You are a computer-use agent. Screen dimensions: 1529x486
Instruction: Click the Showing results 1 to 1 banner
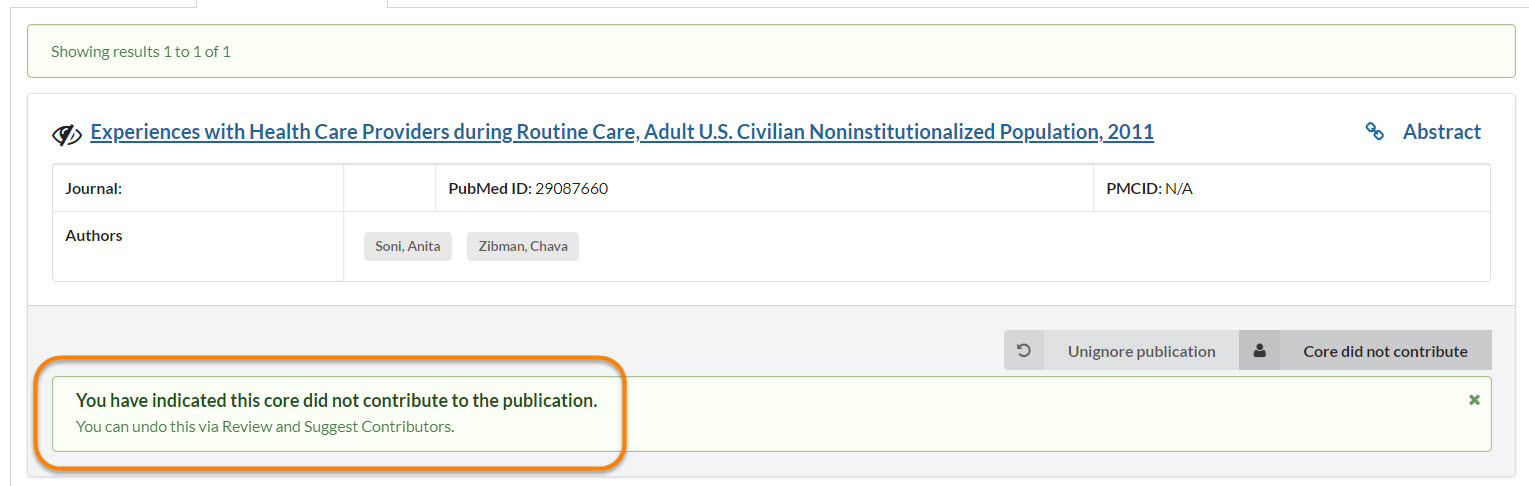point(141,51)
